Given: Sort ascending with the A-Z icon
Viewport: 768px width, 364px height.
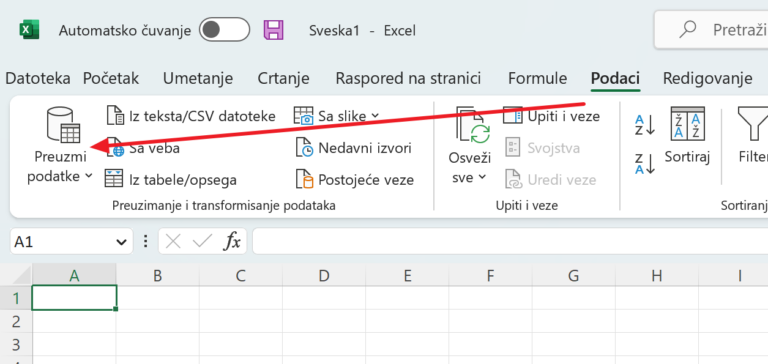Looking at the screenshot, I should coord(645,125).
